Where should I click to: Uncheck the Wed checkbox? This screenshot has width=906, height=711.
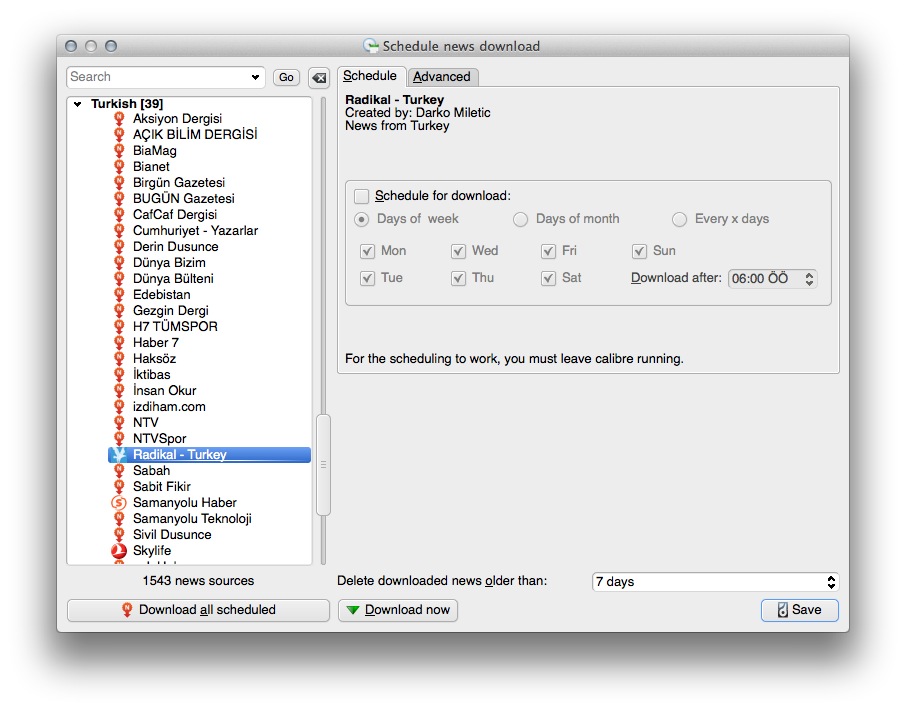(458, 251)
